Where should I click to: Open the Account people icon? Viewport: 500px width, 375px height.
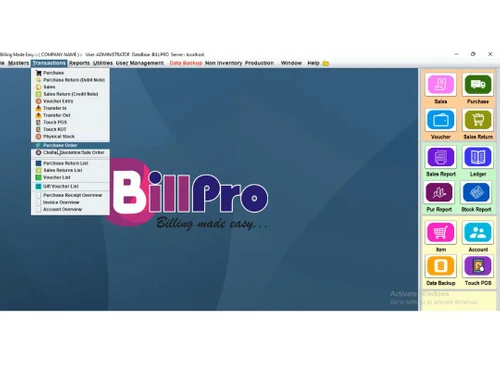coord(478,232)
